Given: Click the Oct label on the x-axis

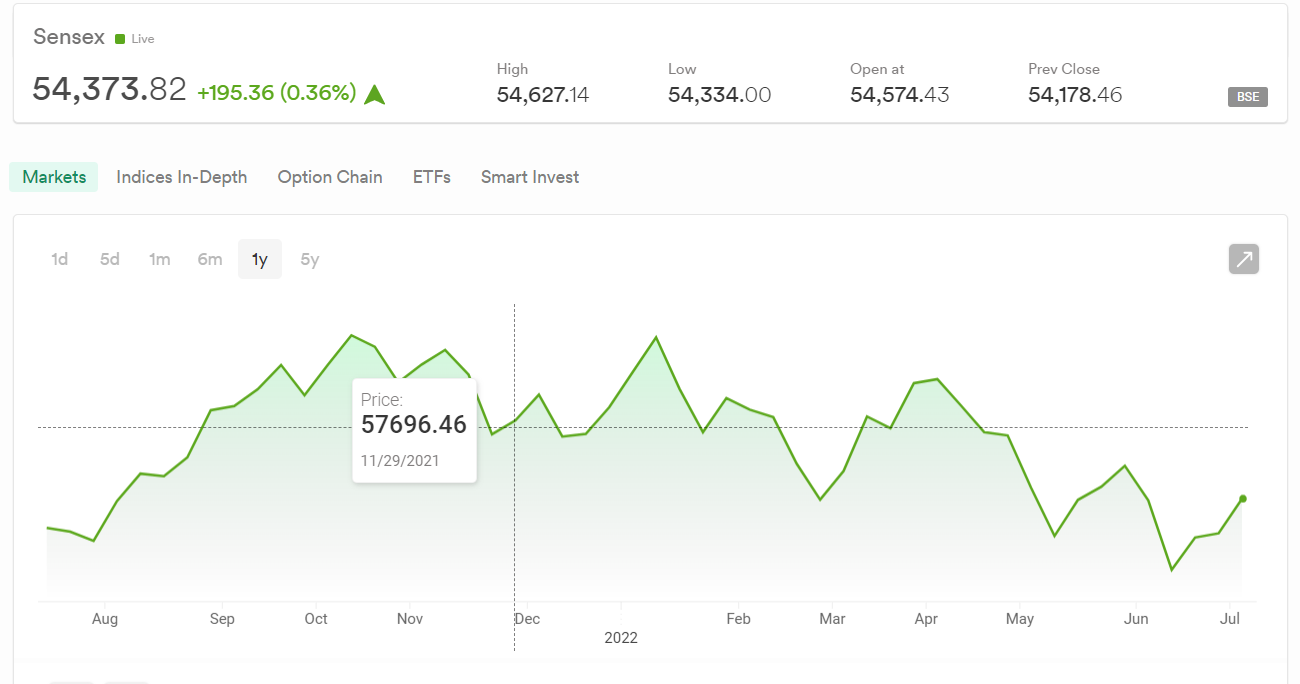Looking at the screenshot, I should tap(316, 619).
